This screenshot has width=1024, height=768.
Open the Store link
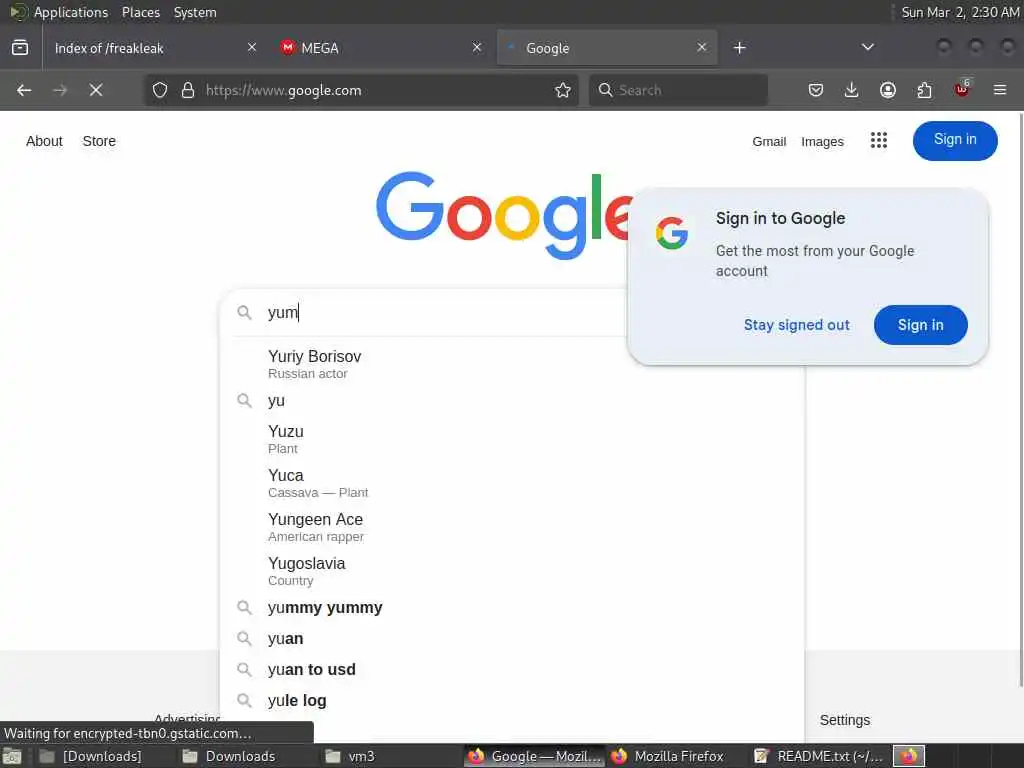pos(99,141)
